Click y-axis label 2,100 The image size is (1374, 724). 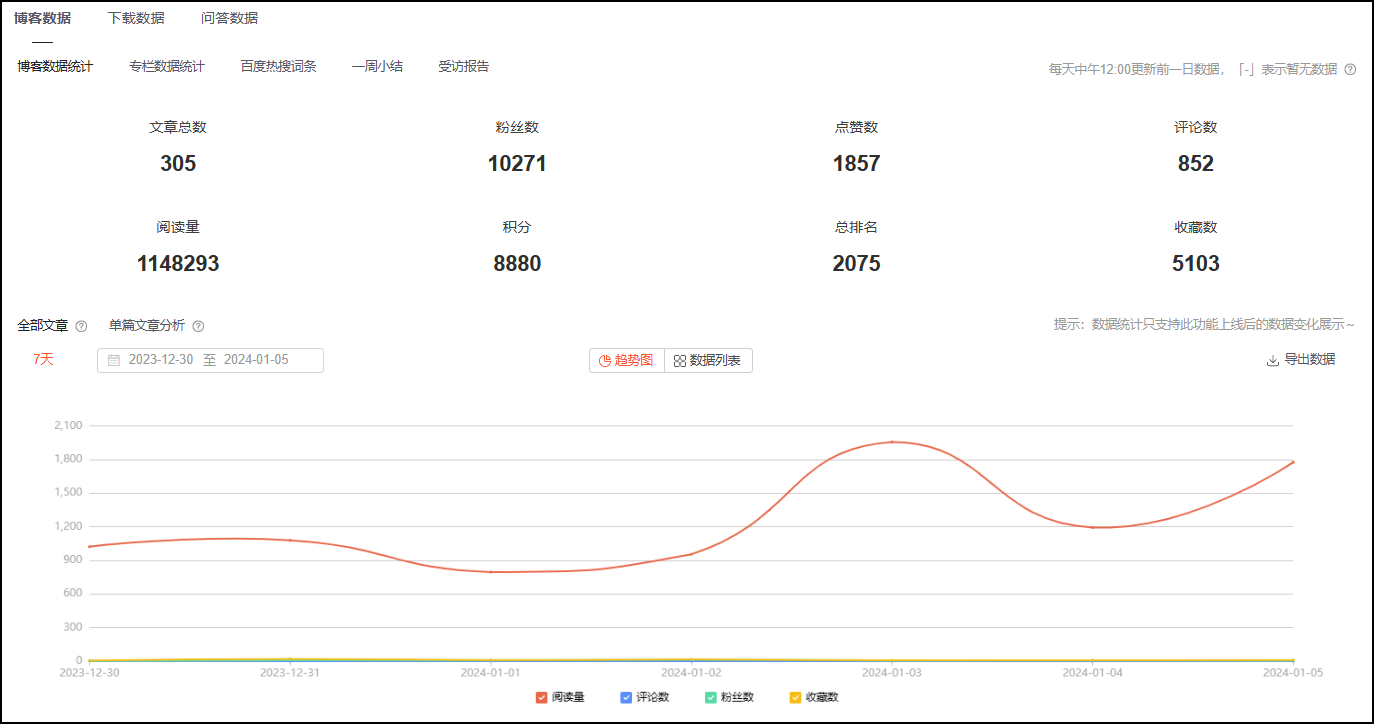point(68,425)
